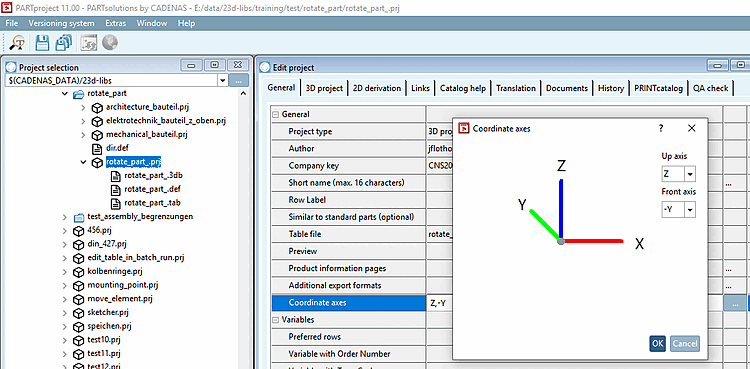Close the Coordinate axes dialog
The height and width of the screenshot is (369, 750).
tap(691, 128)
